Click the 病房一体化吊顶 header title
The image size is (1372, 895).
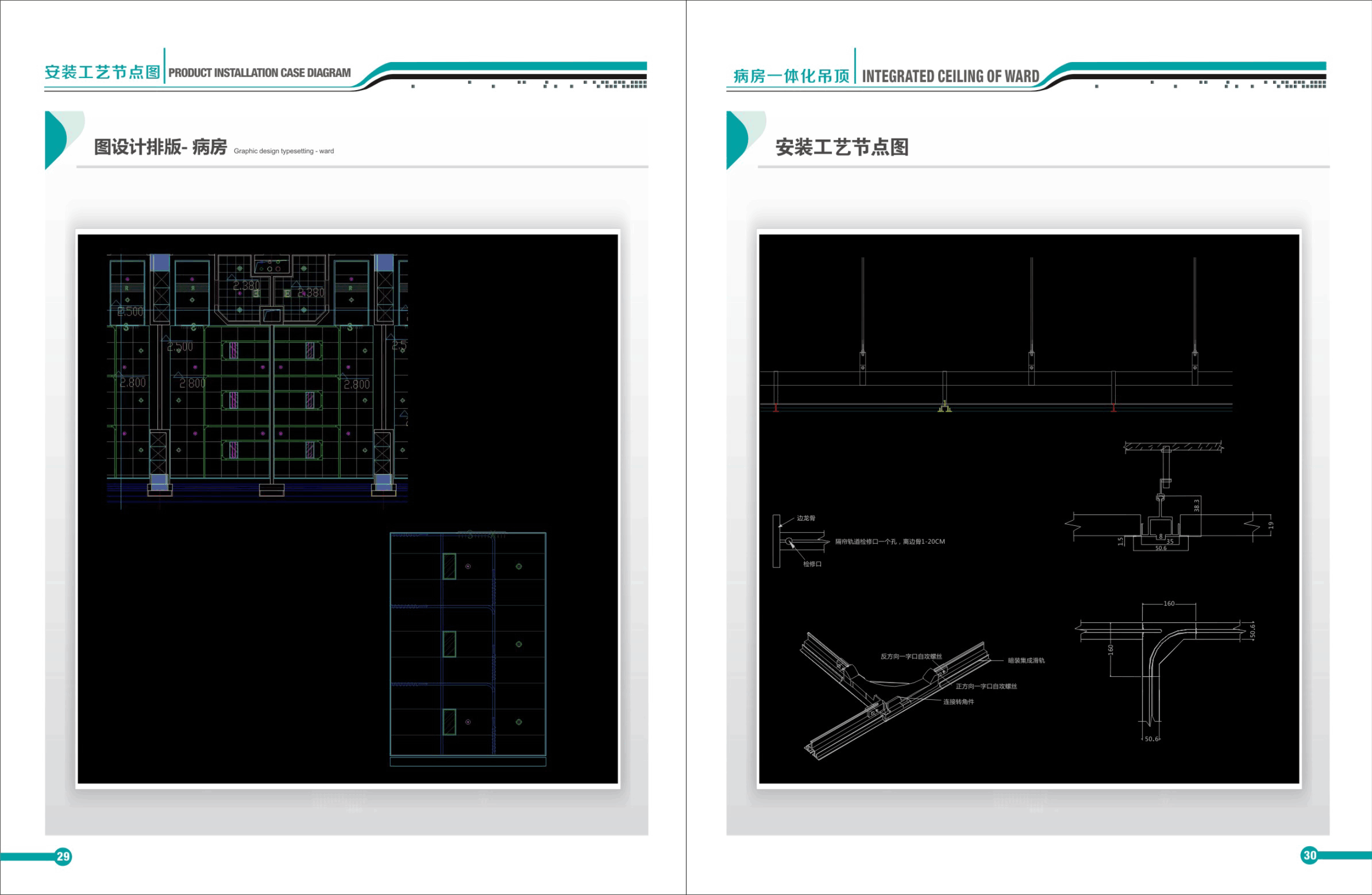(792, 76)
